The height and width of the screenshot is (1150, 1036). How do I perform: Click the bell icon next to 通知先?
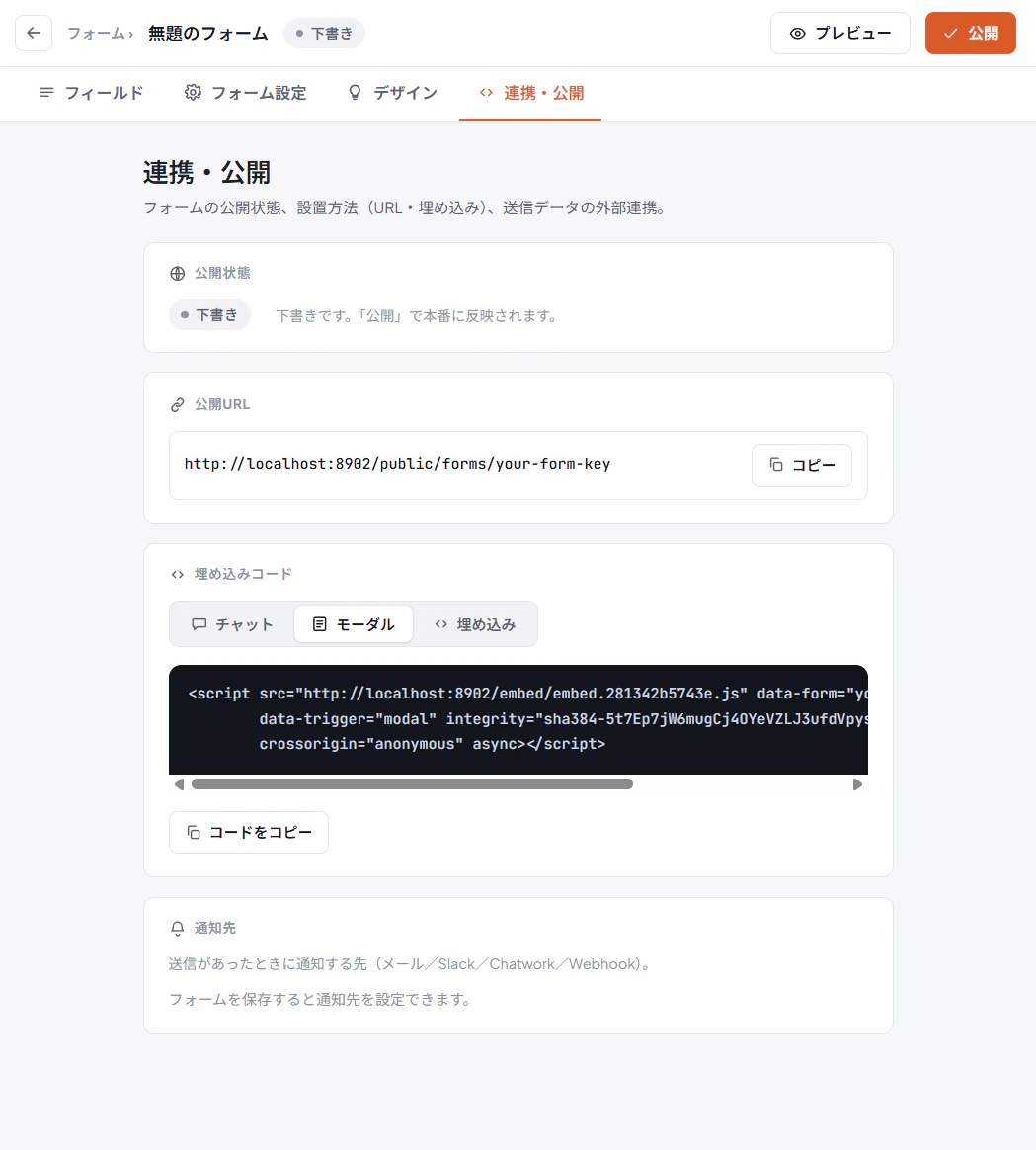(178, 929)
